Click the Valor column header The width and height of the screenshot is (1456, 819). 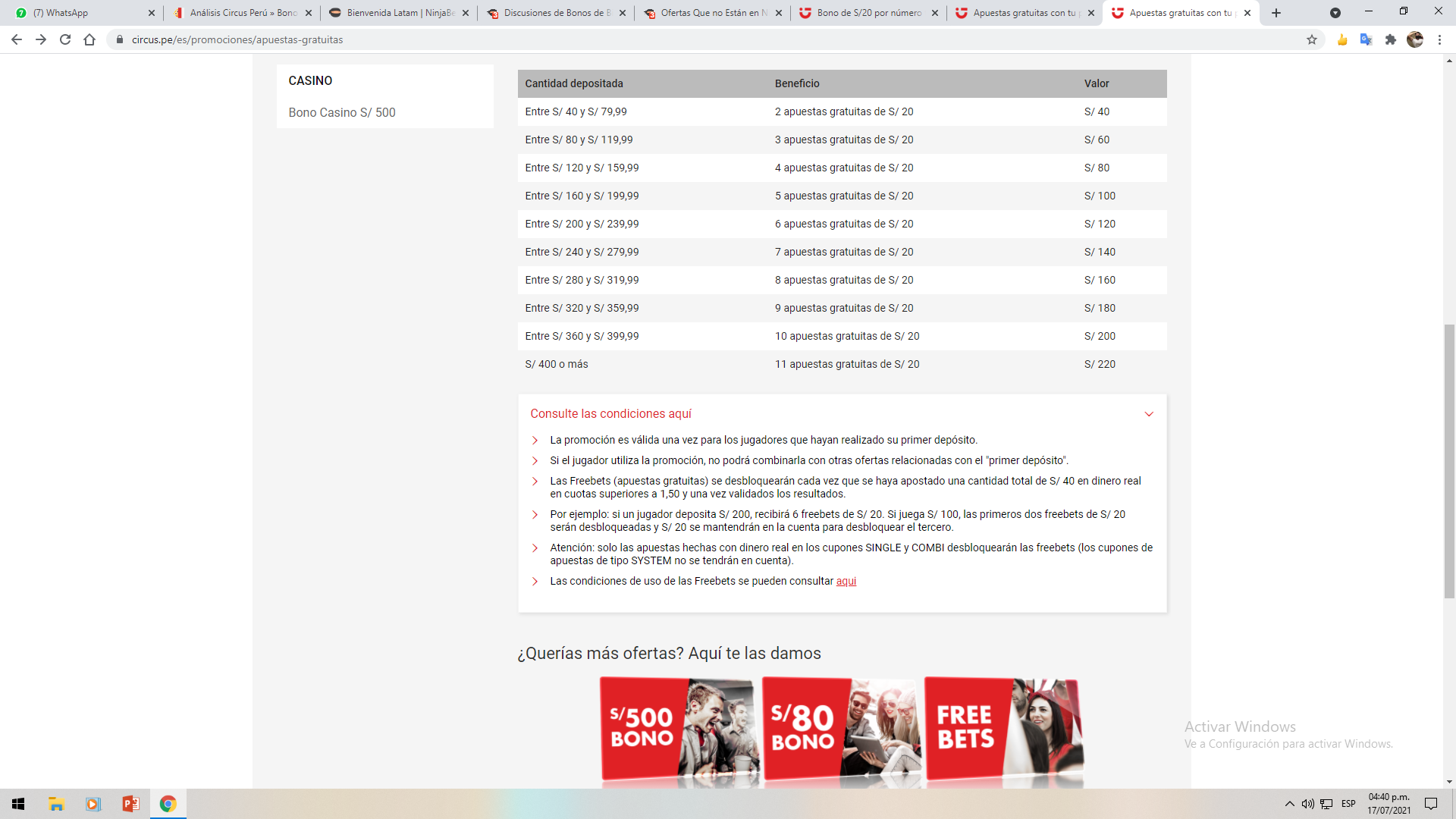[x=1097, y=83]
